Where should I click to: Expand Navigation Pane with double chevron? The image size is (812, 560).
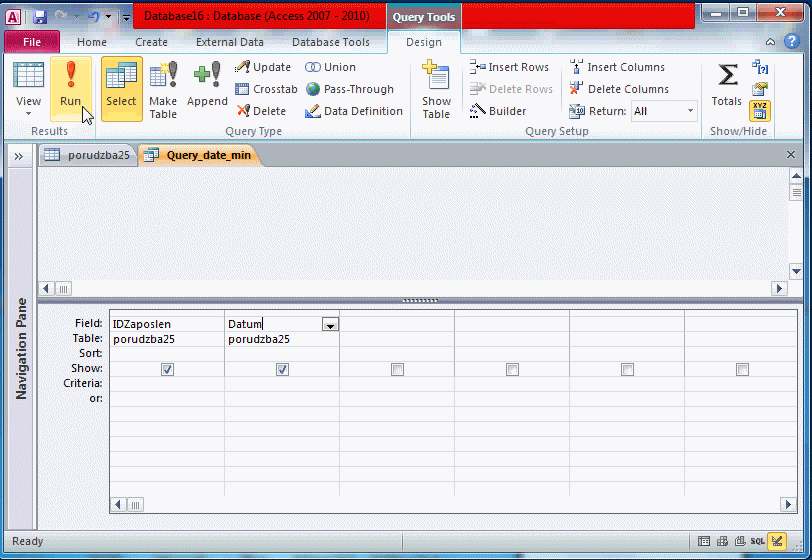pos(19,156)
